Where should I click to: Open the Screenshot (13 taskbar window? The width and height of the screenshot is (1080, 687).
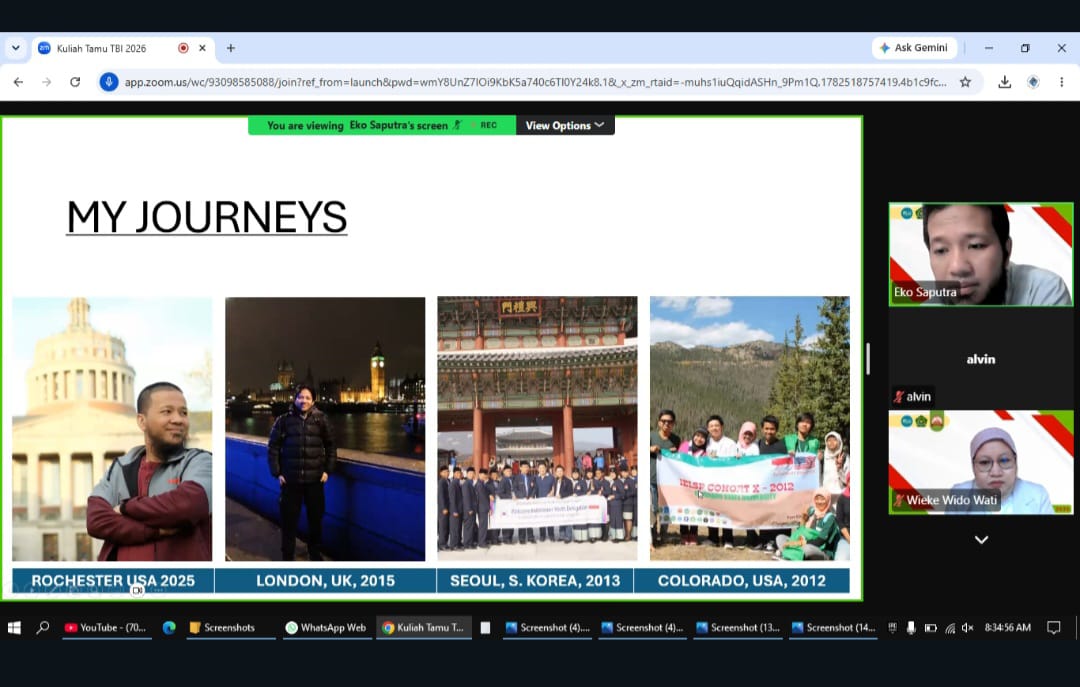(x=738, y=628)
